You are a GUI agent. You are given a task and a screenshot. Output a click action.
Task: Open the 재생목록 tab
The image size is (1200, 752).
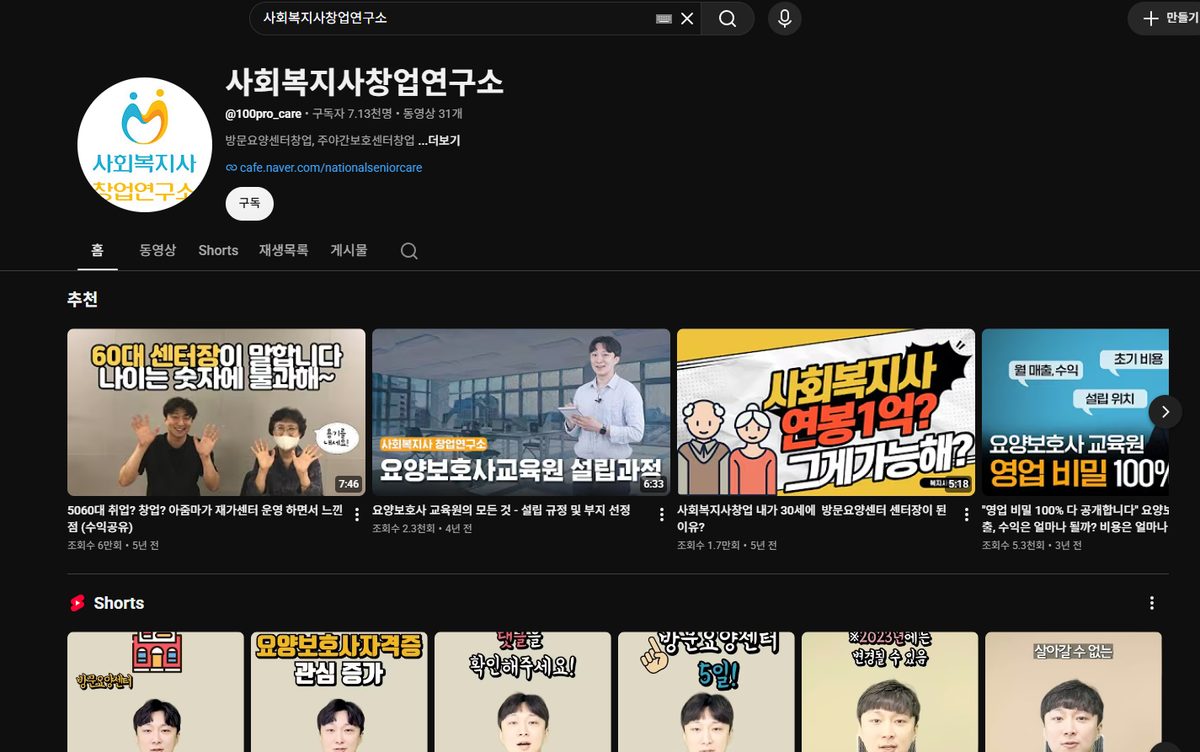point(284,250)
